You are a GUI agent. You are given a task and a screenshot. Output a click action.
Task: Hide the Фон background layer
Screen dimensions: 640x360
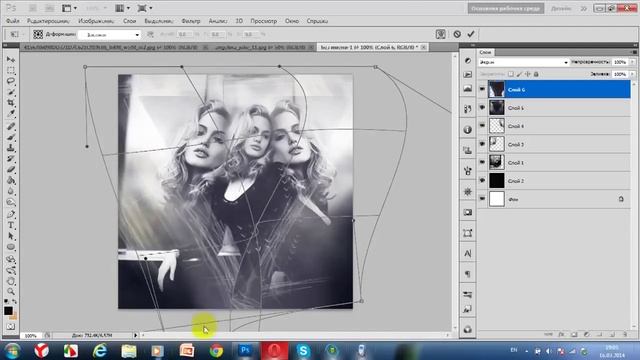point(482,198)
